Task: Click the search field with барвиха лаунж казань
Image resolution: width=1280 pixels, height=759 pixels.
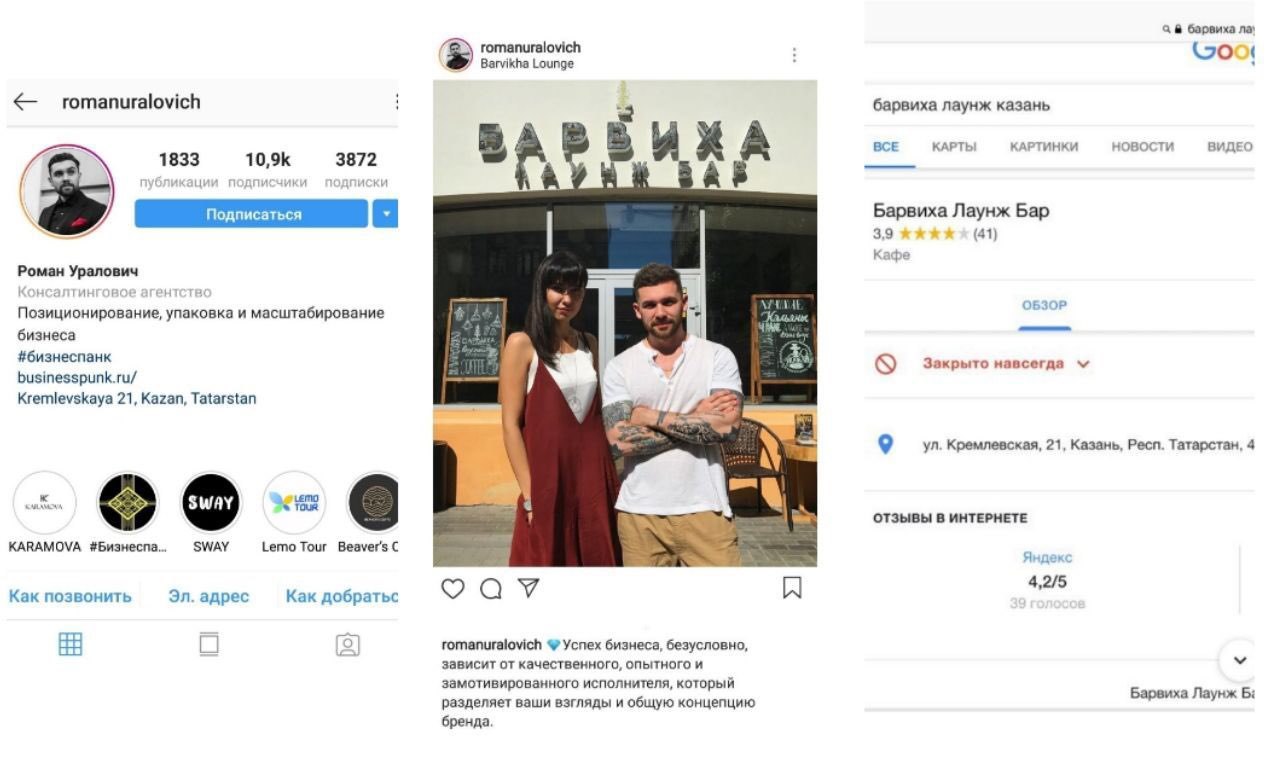Action: pyautogui.click(x=1059, y=105)
